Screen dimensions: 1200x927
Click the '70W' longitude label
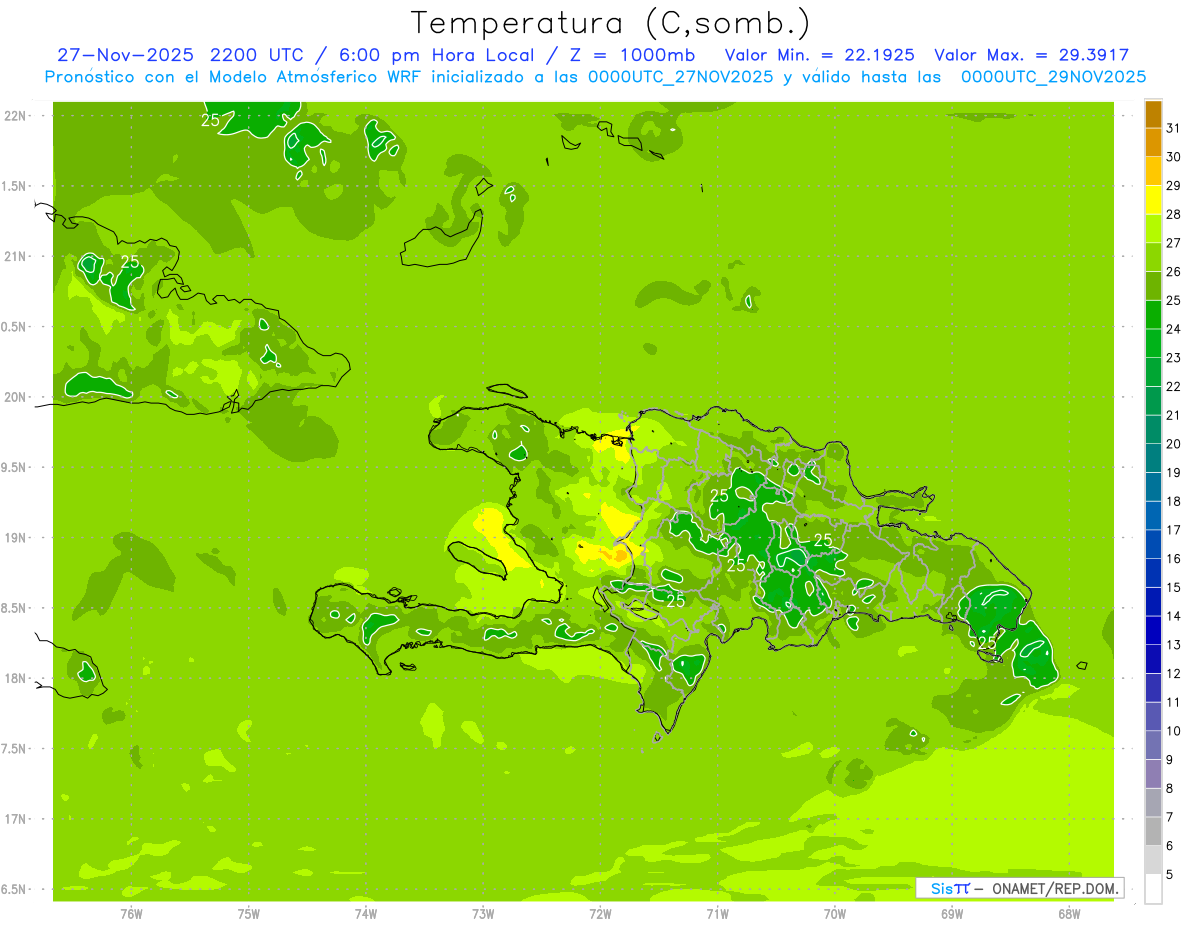pyautogui.click(x=835, y=914)
